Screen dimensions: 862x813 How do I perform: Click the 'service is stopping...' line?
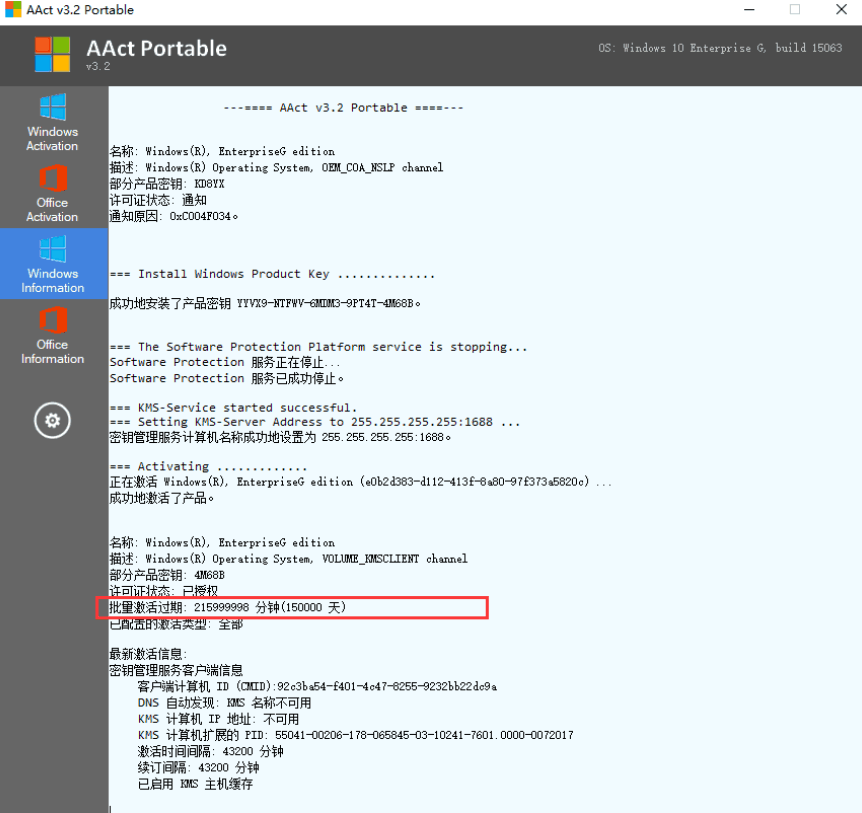pos(318,347)
